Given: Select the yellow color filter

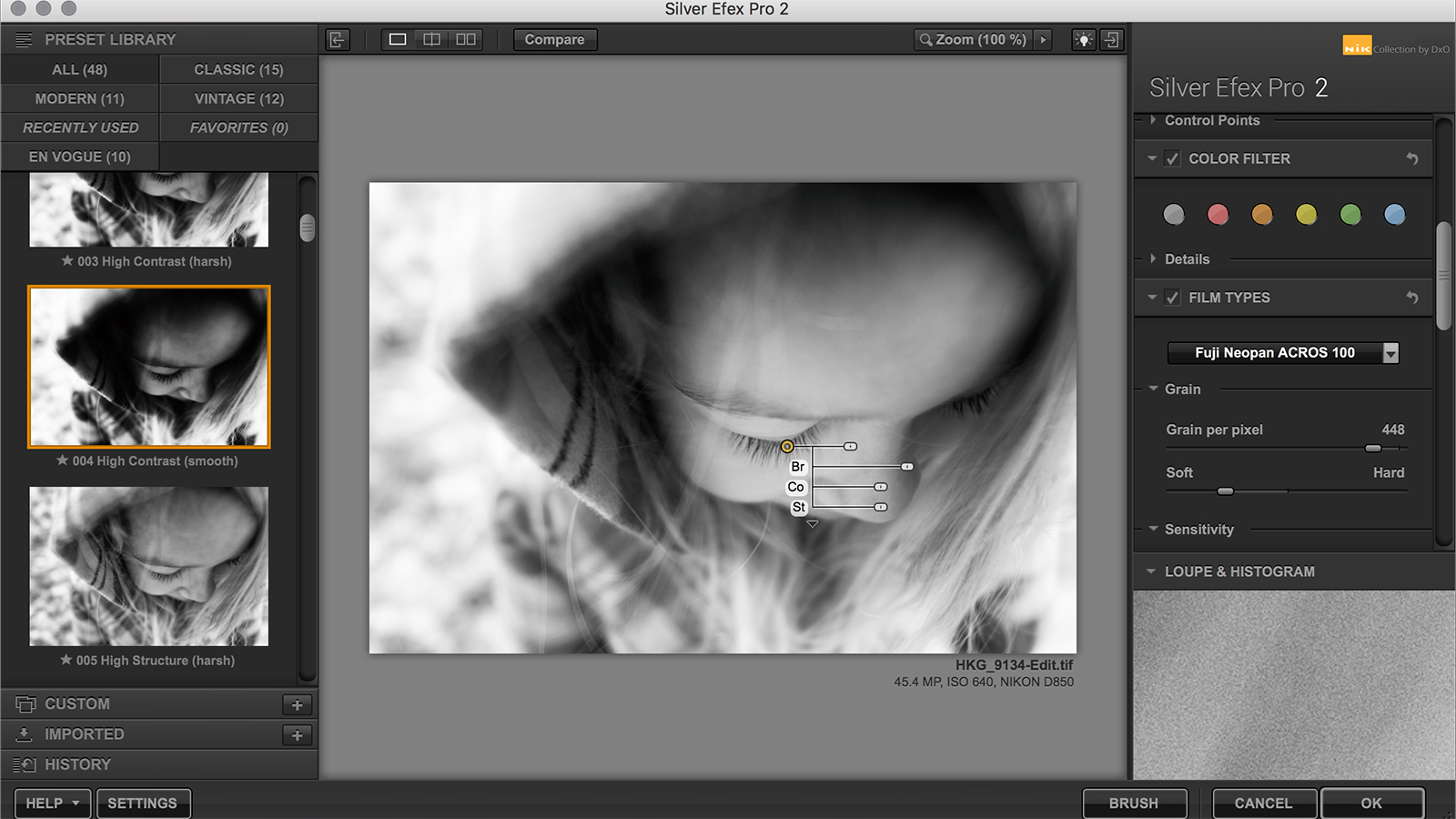Looking at the screenshot, I should tap(1306, 214).
